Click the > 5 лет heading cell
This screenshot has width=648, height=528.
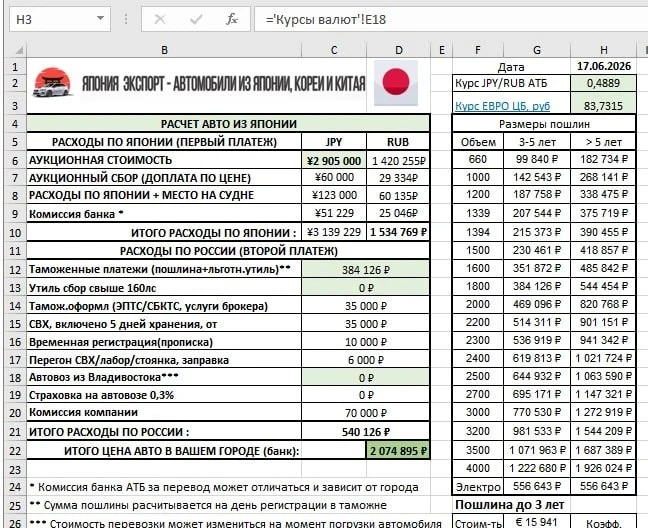603,142
